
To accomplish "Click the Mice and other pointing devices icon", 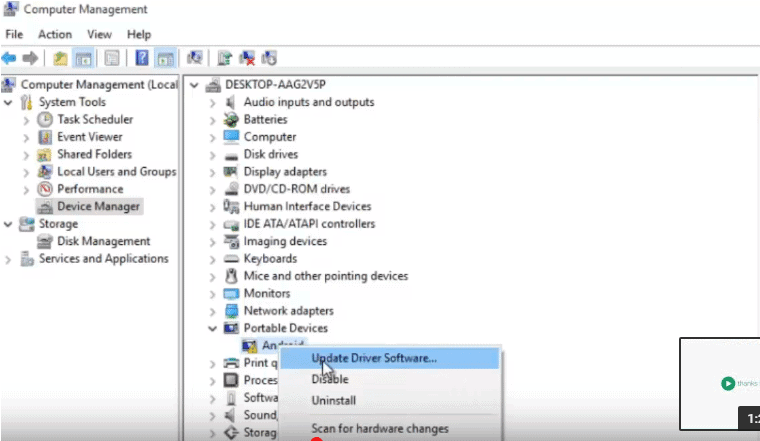I will (231, 276).
